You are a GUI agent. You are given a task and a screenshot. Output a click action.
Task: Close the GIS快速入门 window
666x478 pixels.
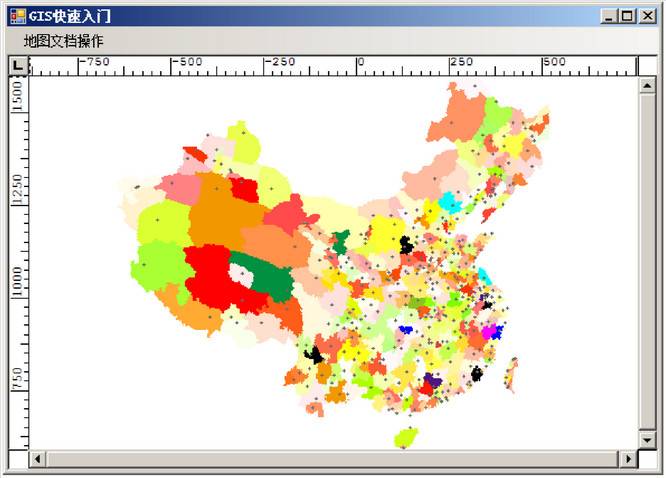647,16
